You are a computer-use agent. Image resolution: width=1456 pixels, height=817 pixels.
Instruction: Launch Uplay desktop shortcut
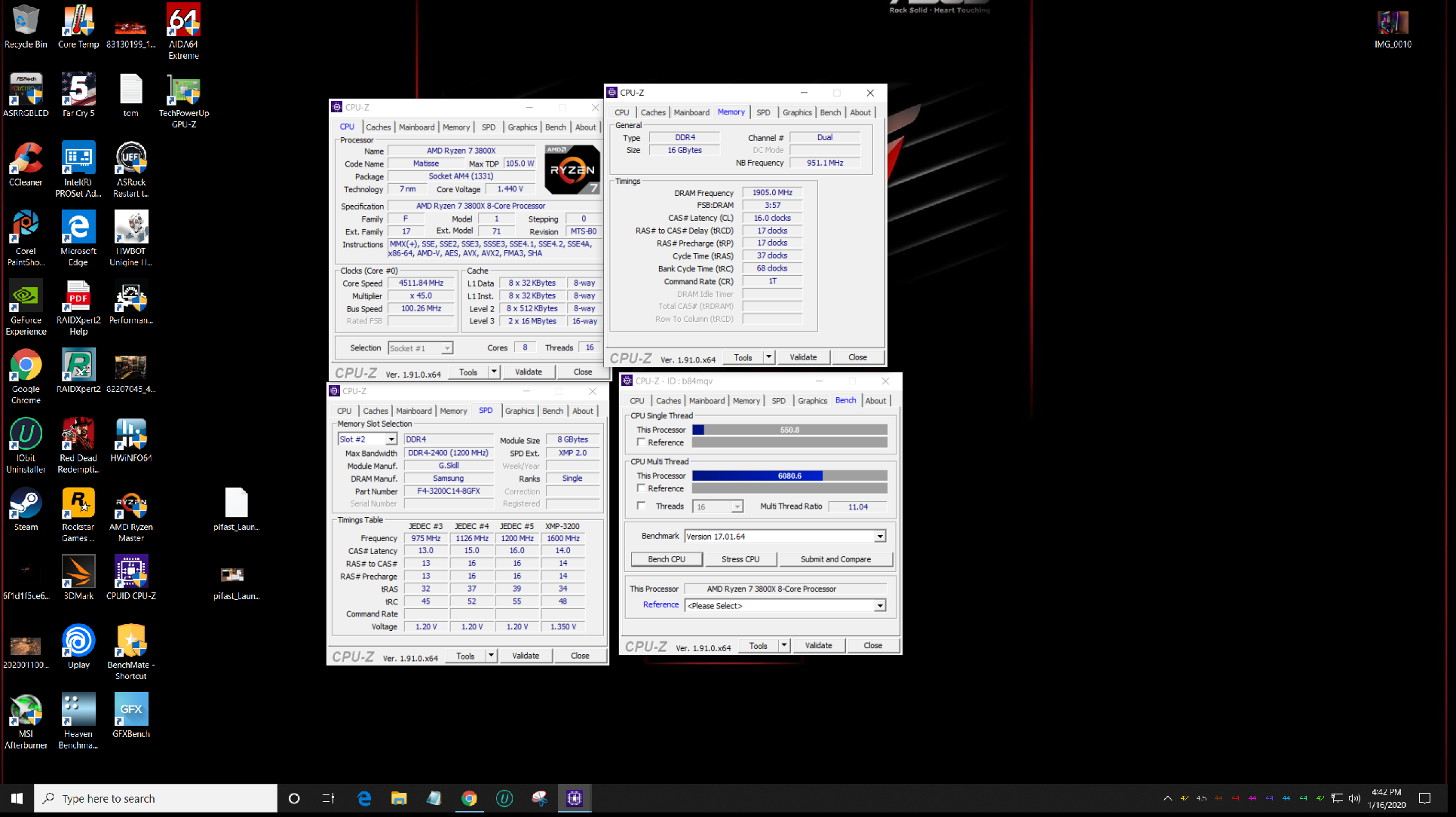coord(78,647)
